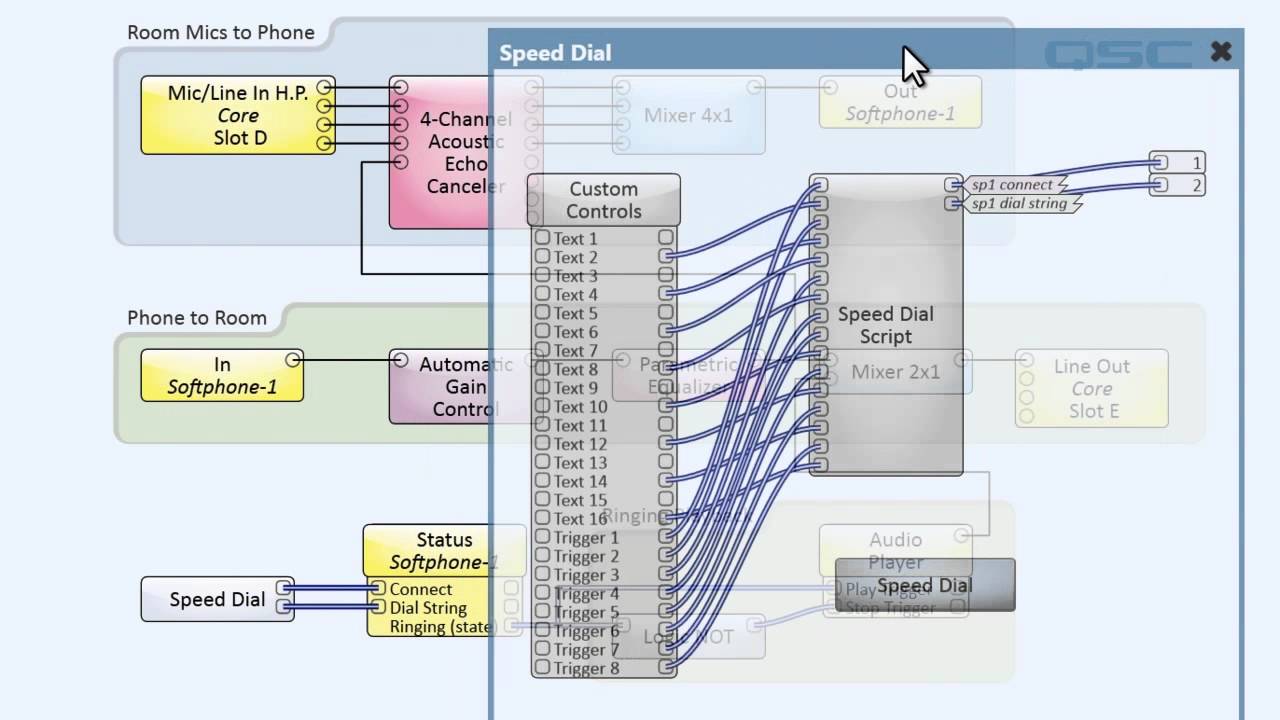Click the Speed Dial component at bottom left

tap(217, 599)
